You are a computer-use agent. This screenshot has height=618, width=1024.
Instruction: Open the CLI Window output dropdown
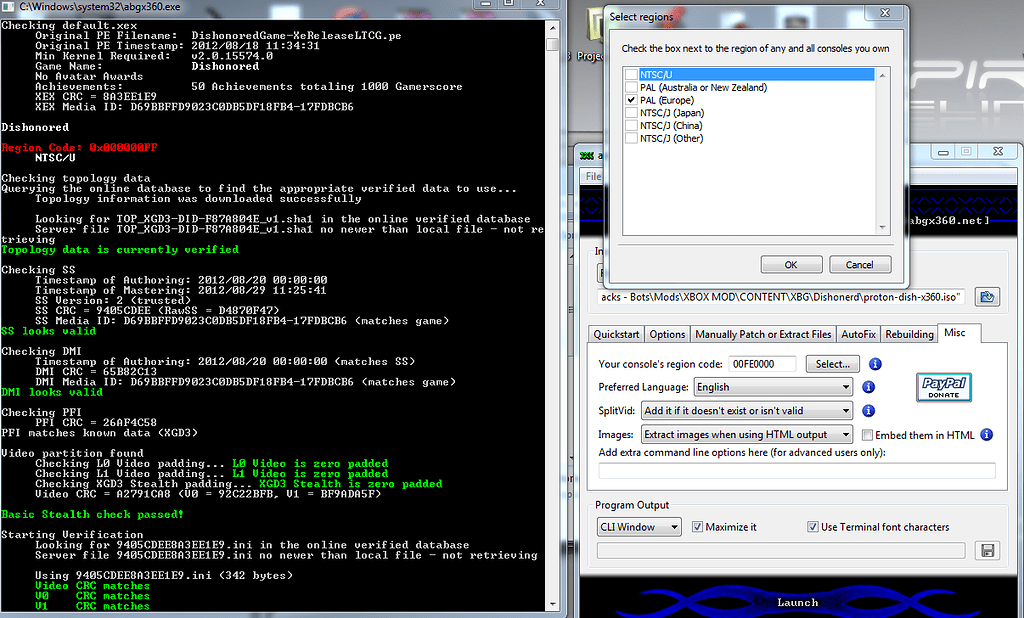tap(638, 527)
